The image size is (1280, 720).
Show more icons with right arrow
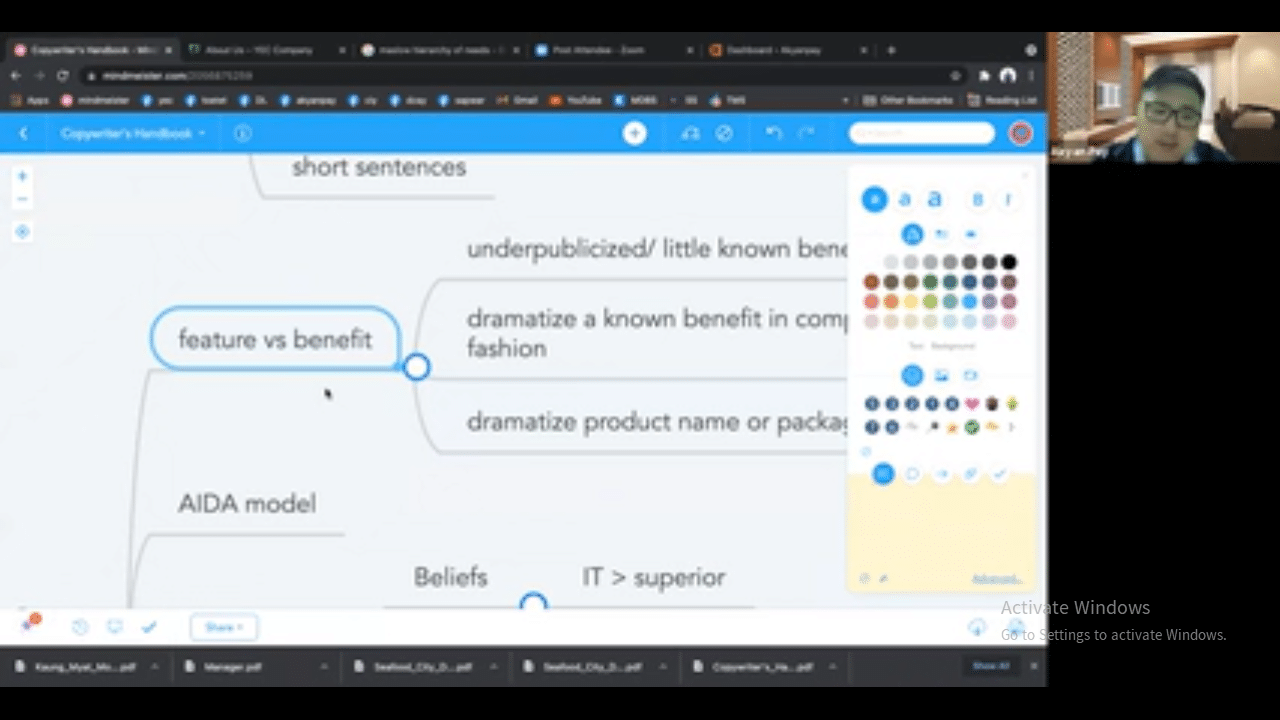[x=1011, y=427]
